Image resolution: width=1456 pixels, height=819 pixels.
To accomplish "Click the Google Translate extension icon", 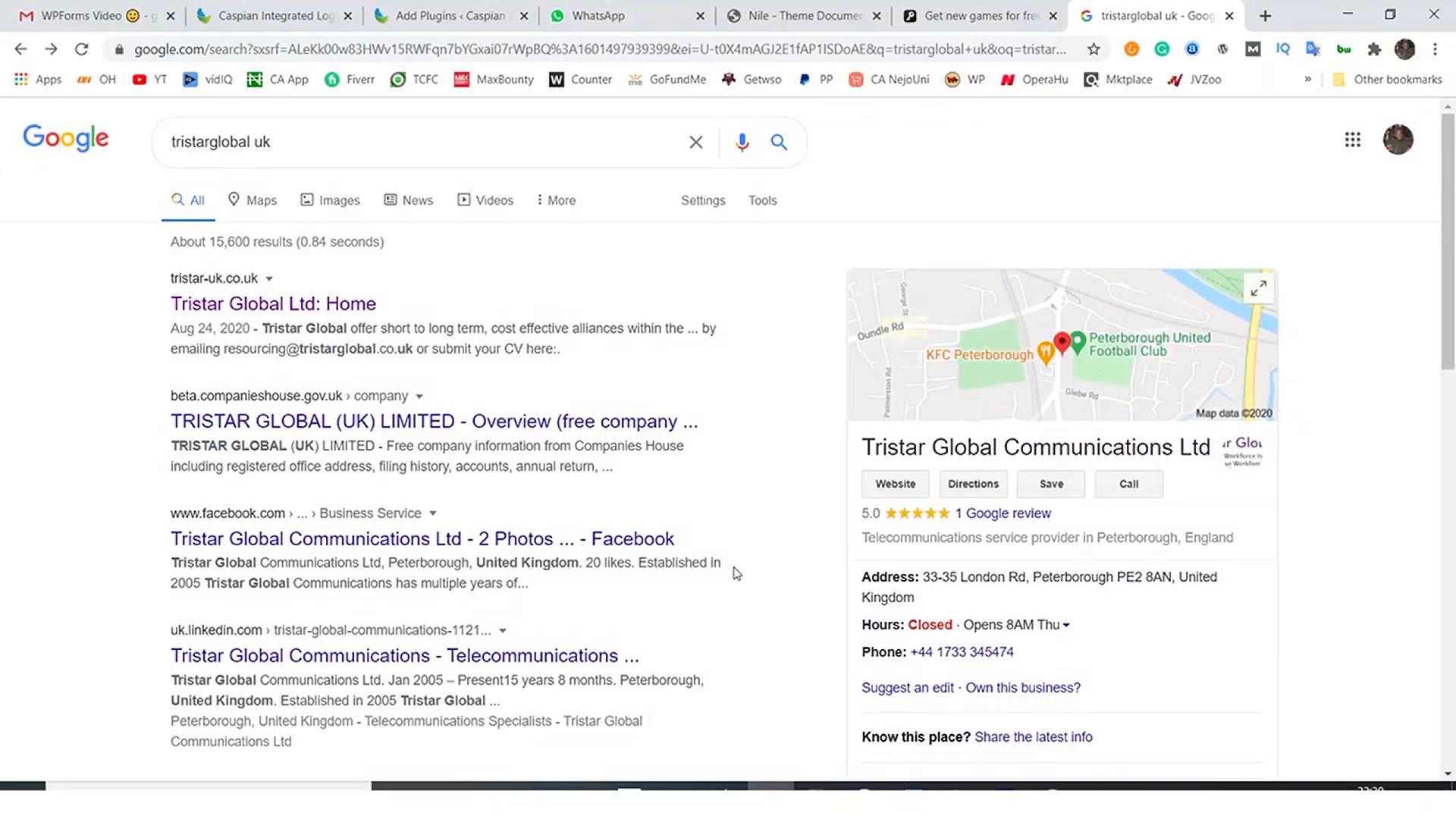I will click(1313, 49).
